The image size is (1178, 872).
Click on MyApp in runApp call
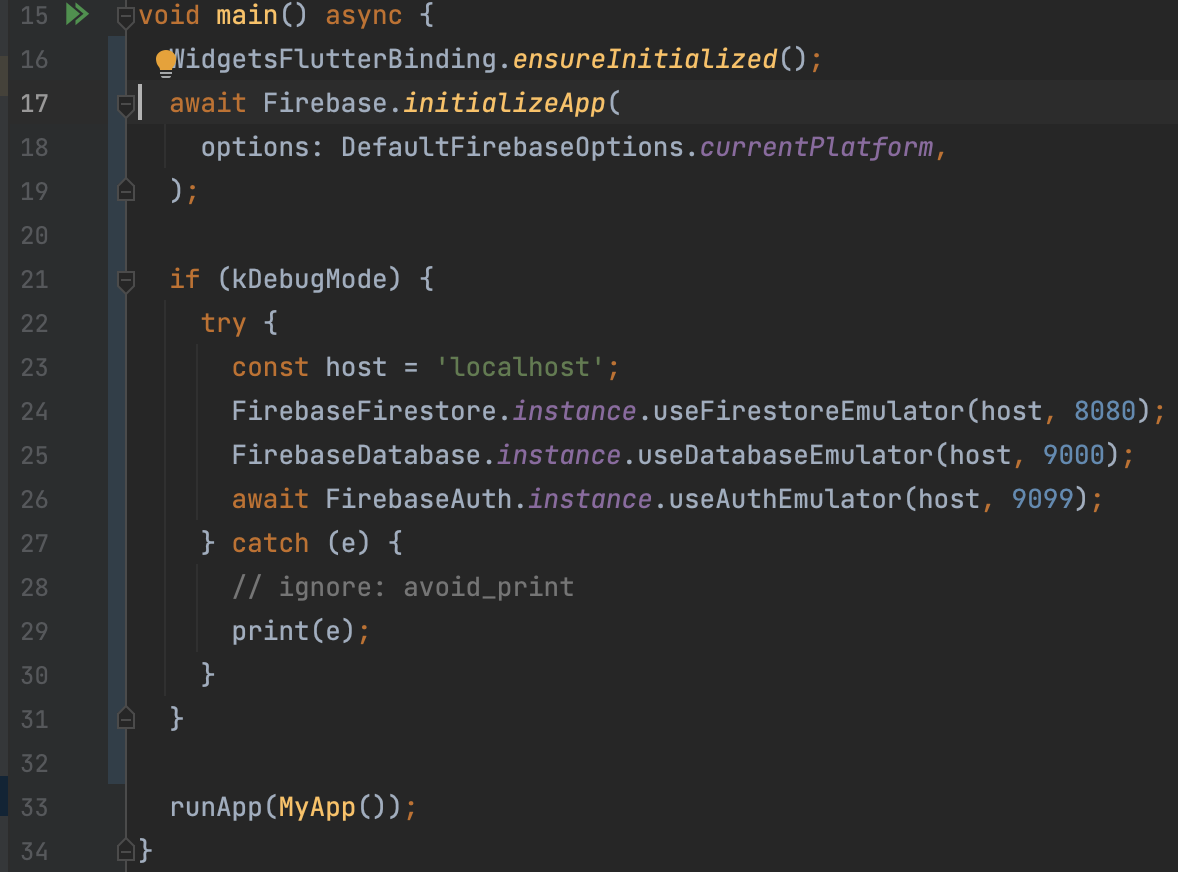[x=317, y=807]
